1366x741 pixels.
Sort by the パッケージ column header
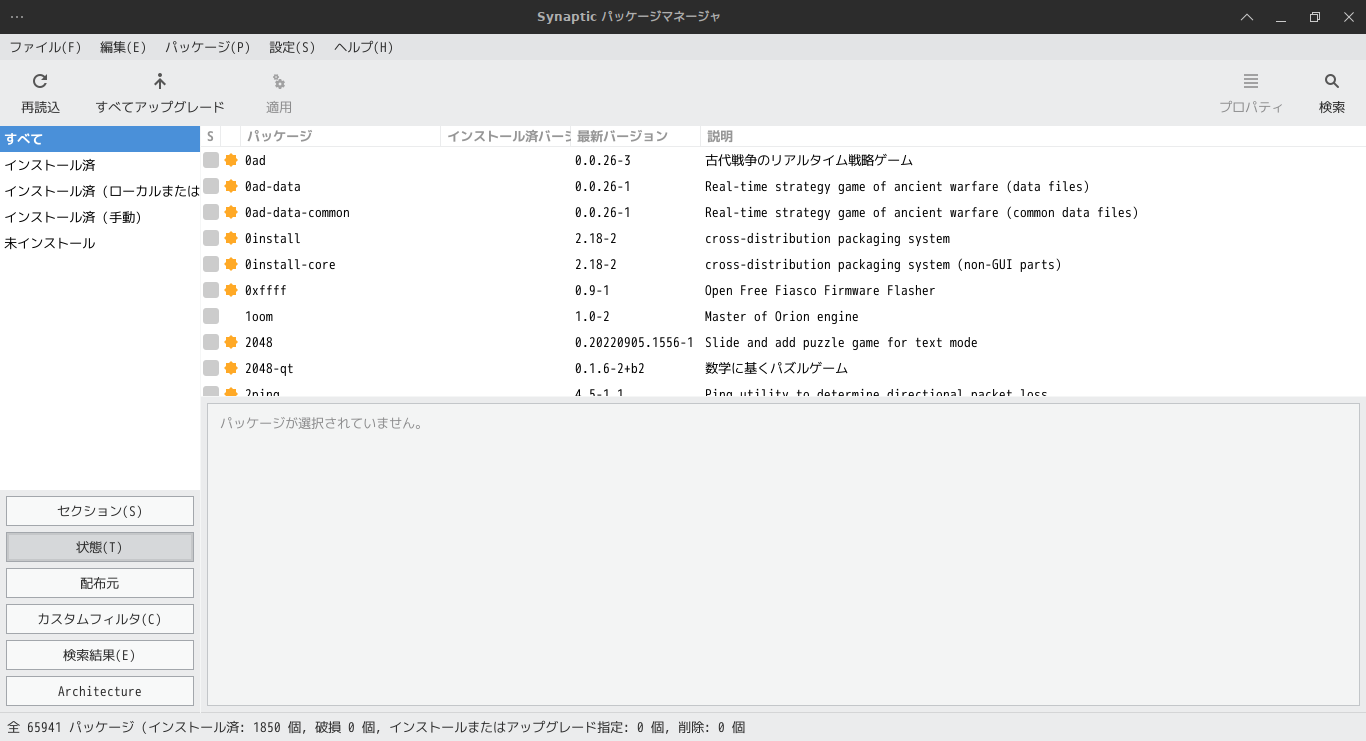click(x=340, y=136)
